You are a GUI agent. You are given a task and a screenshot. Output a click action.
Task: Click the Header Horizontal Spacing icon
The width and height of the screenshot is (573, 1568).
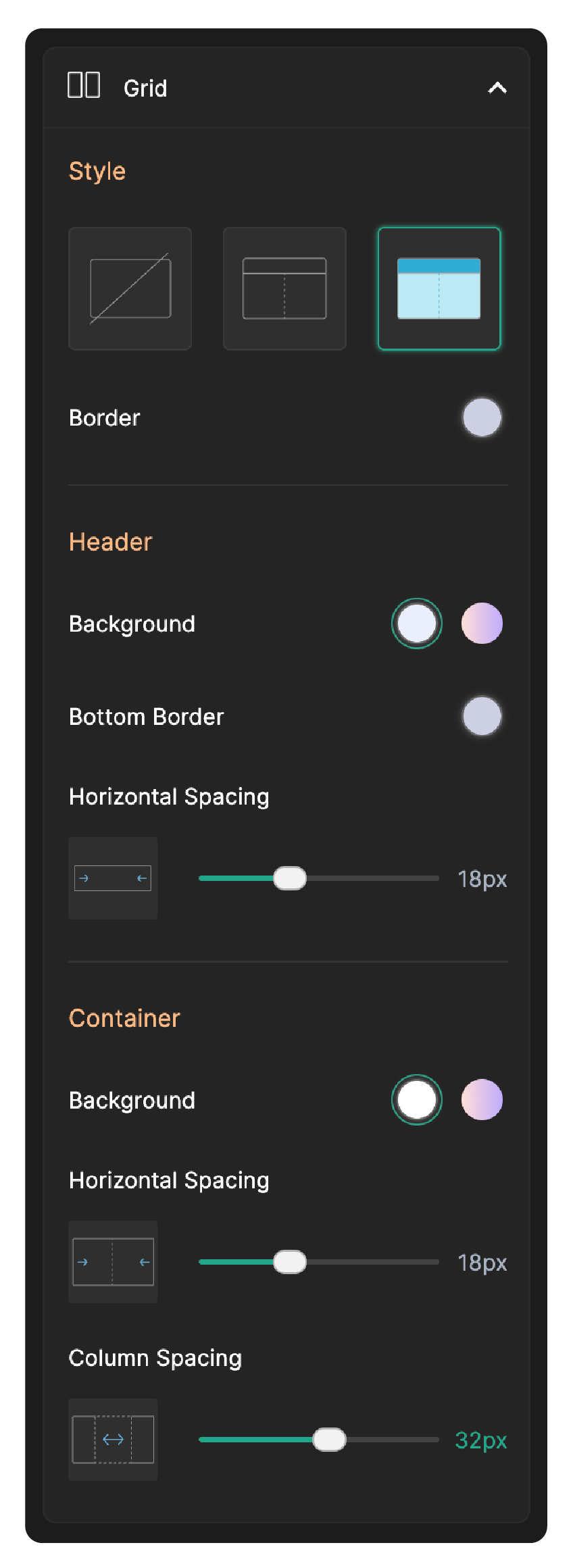coord(113,878)
